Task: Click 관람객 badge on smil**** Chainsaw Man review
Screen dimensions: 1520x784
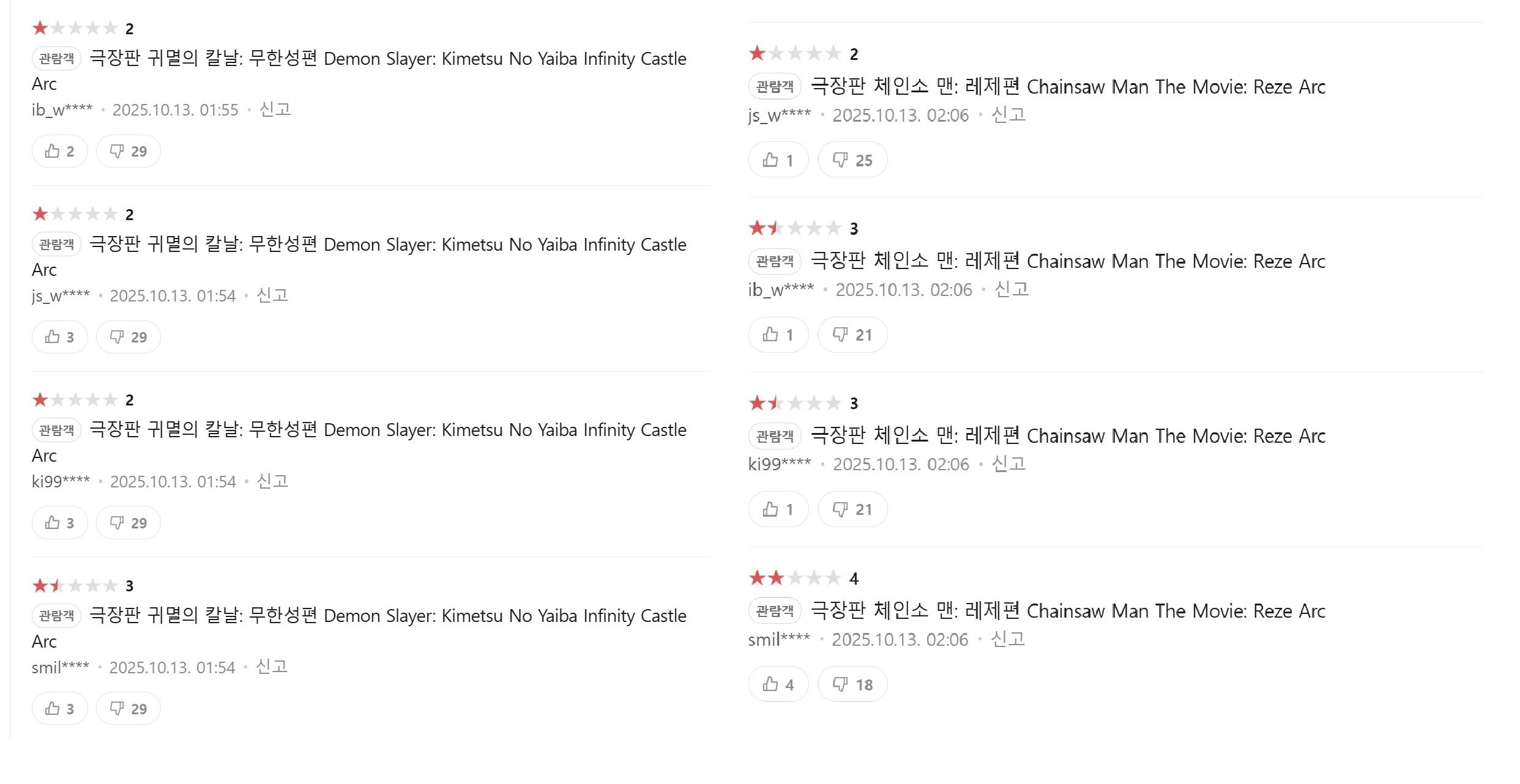Action: point(774,610)
